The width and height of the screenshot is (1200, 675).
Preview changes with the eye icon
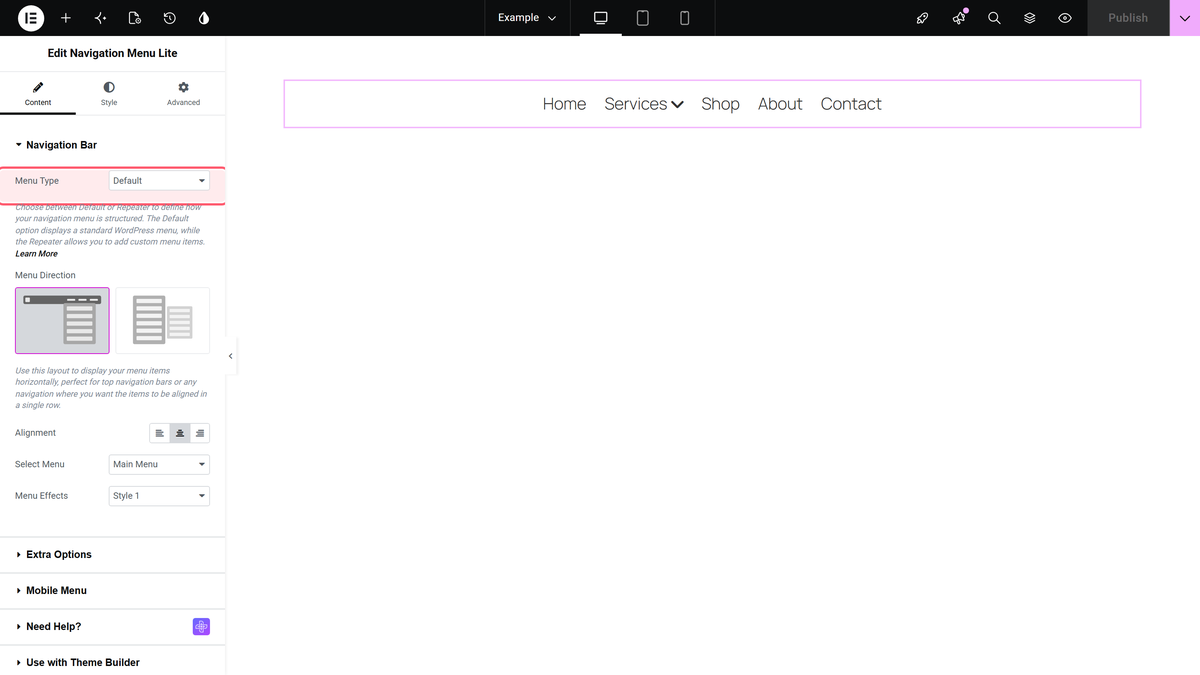pos(1065,18)
